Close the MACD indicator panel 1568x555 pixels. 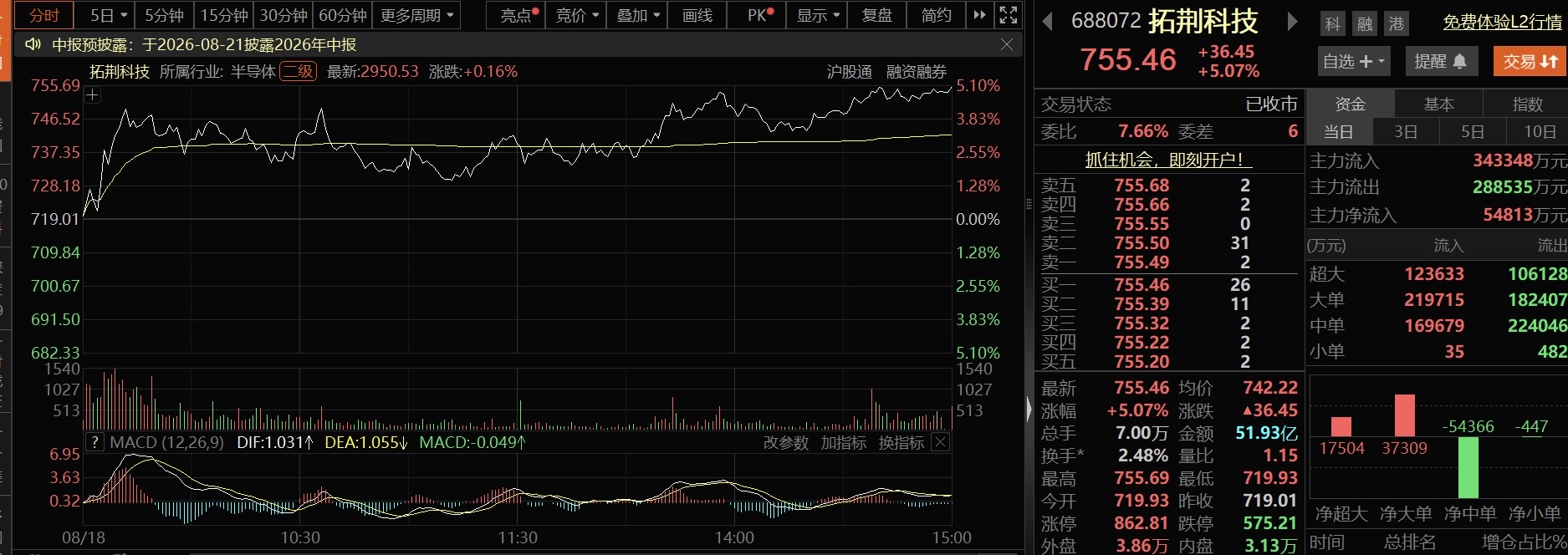[x=941, y=442]
